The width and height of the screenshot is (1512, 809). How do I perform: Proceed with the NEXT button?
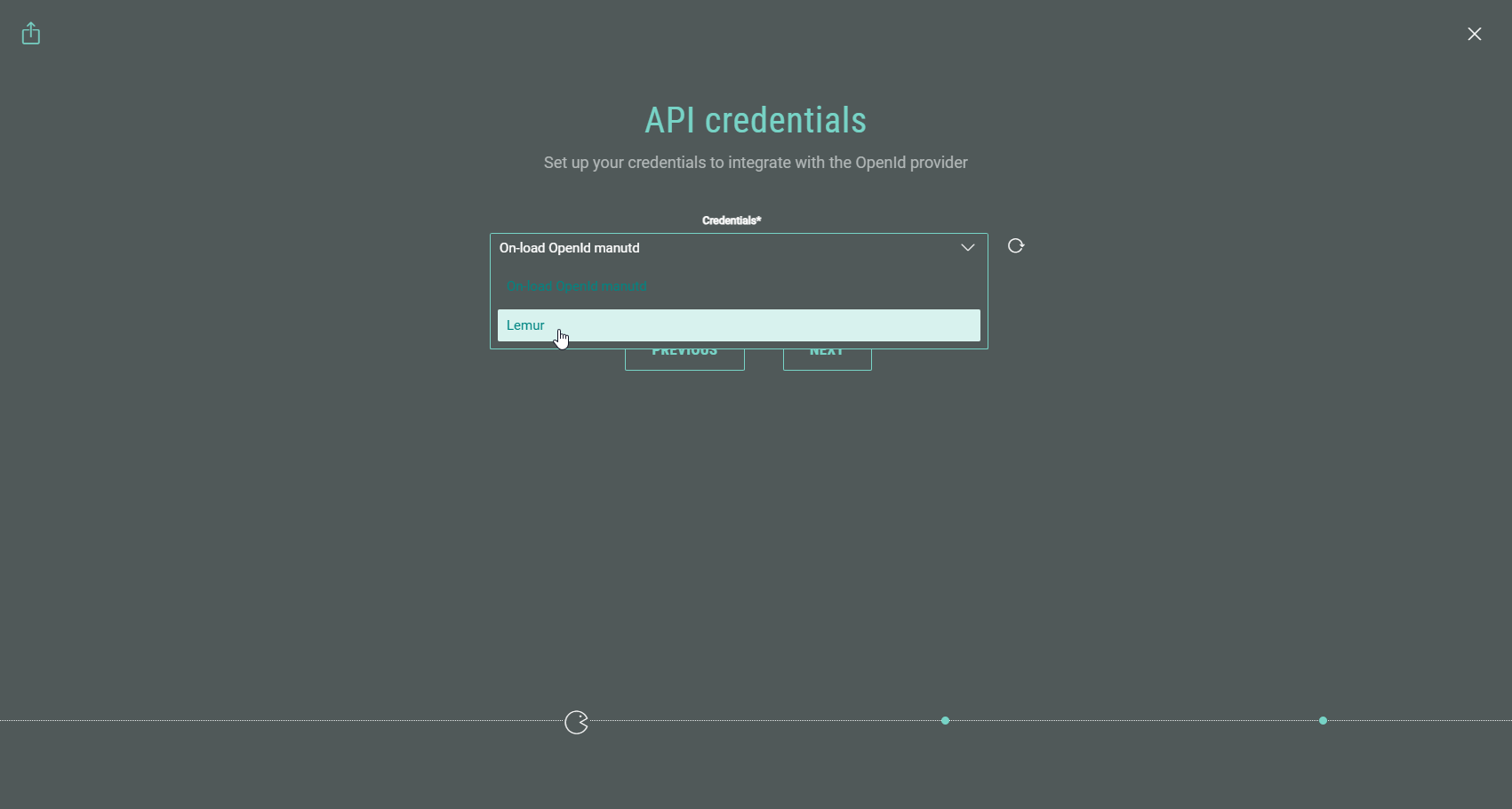[827, 359]
